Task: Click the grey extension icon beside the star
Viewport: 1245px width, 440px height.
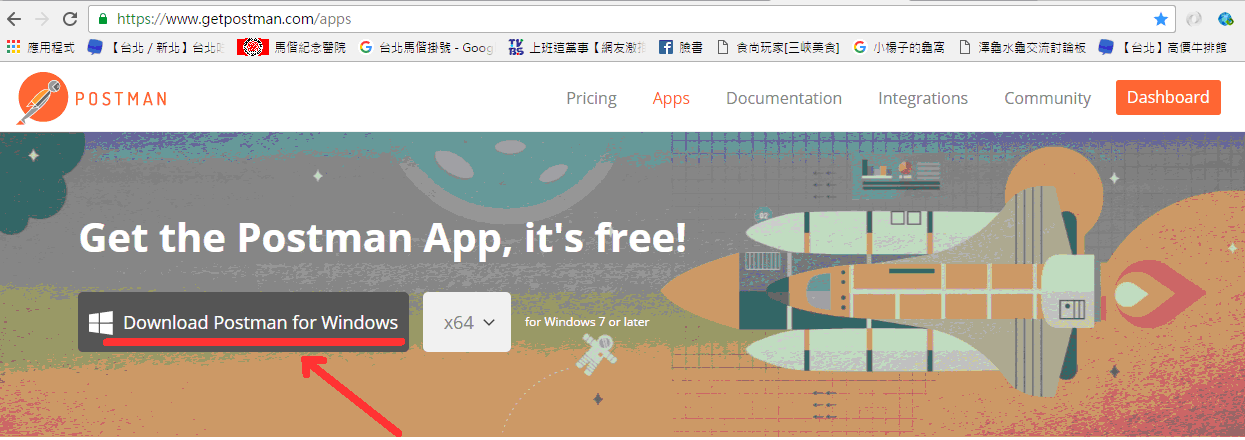Action: (1193, 19)
